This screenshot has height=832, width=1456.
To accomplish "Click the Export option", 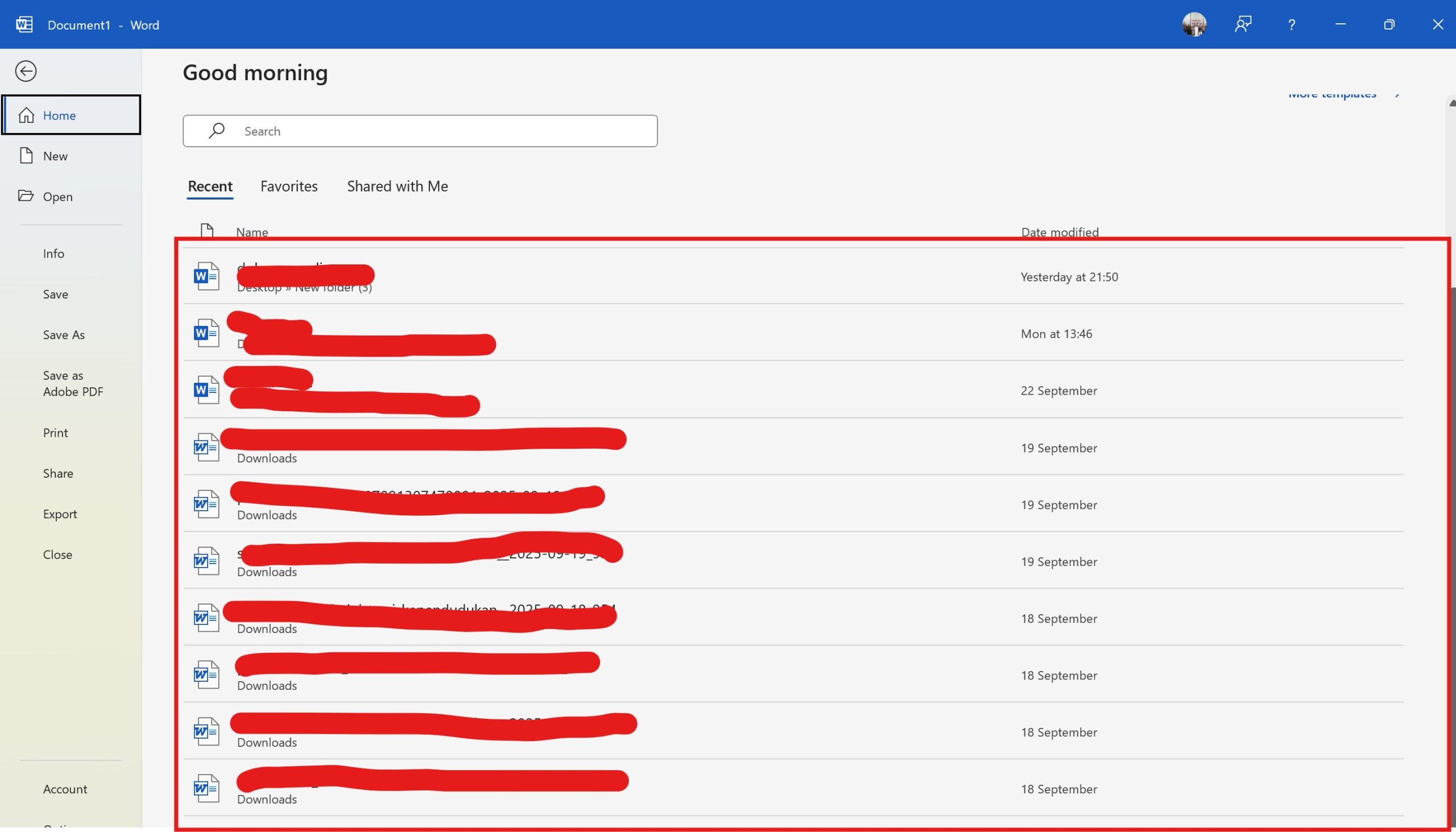I will pyautogui.click(x=60, y=514).
